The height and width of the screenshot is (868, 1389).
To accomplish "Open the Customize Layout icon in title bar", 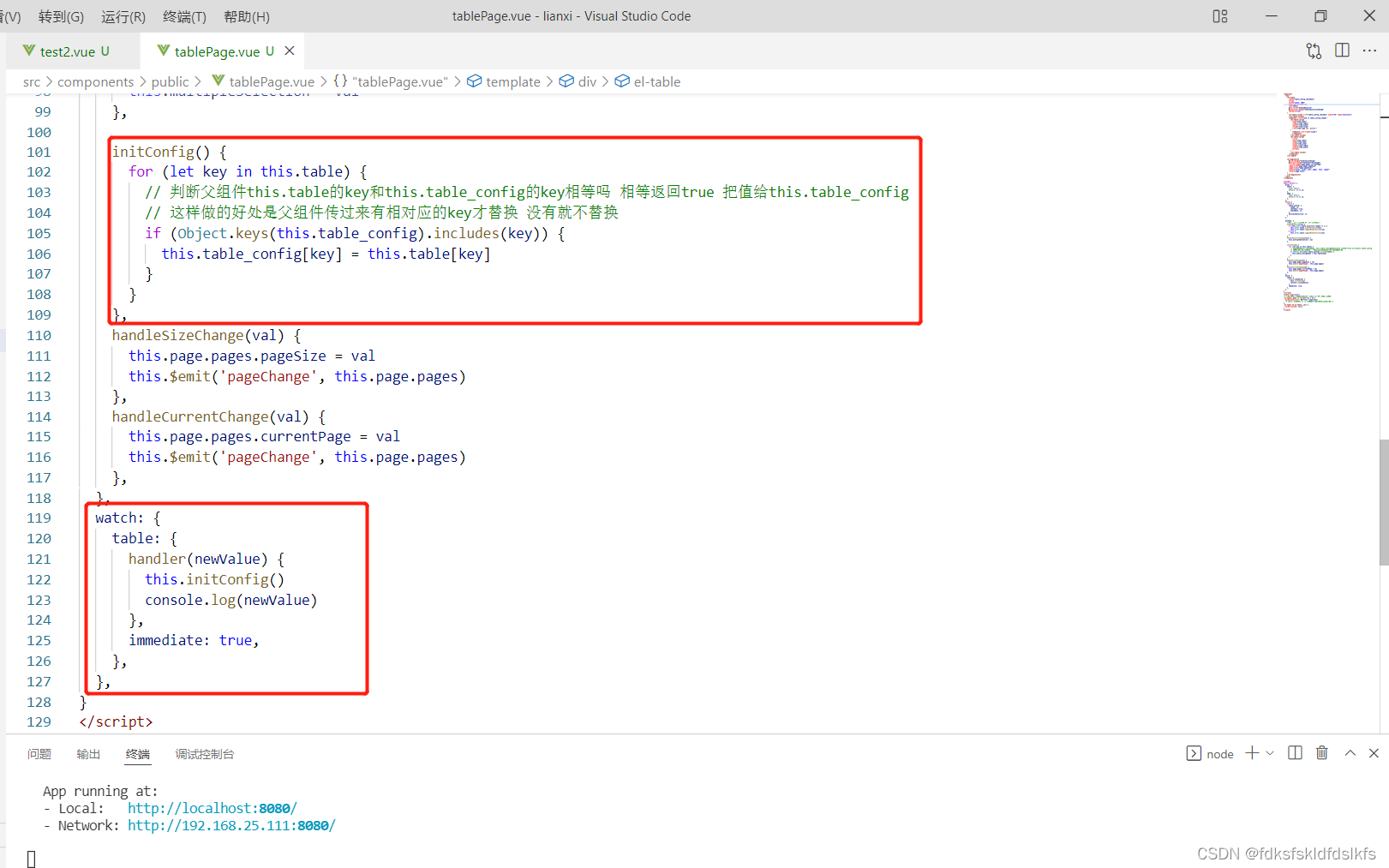I will (x=1220, y=16).
